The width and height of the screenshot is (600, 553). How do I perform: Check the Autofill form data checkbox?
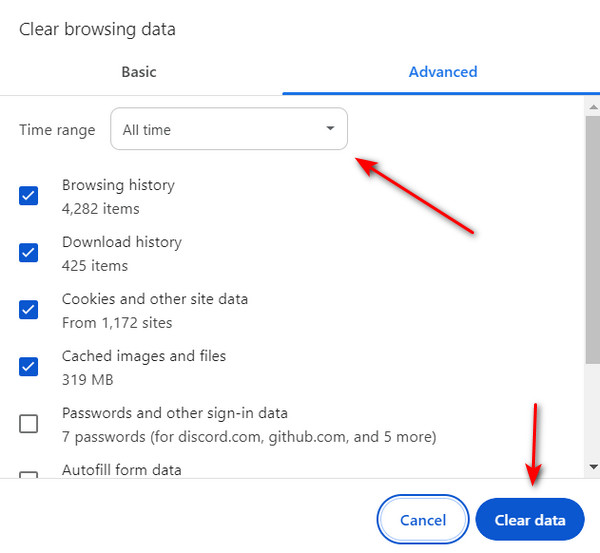point(29,475)
